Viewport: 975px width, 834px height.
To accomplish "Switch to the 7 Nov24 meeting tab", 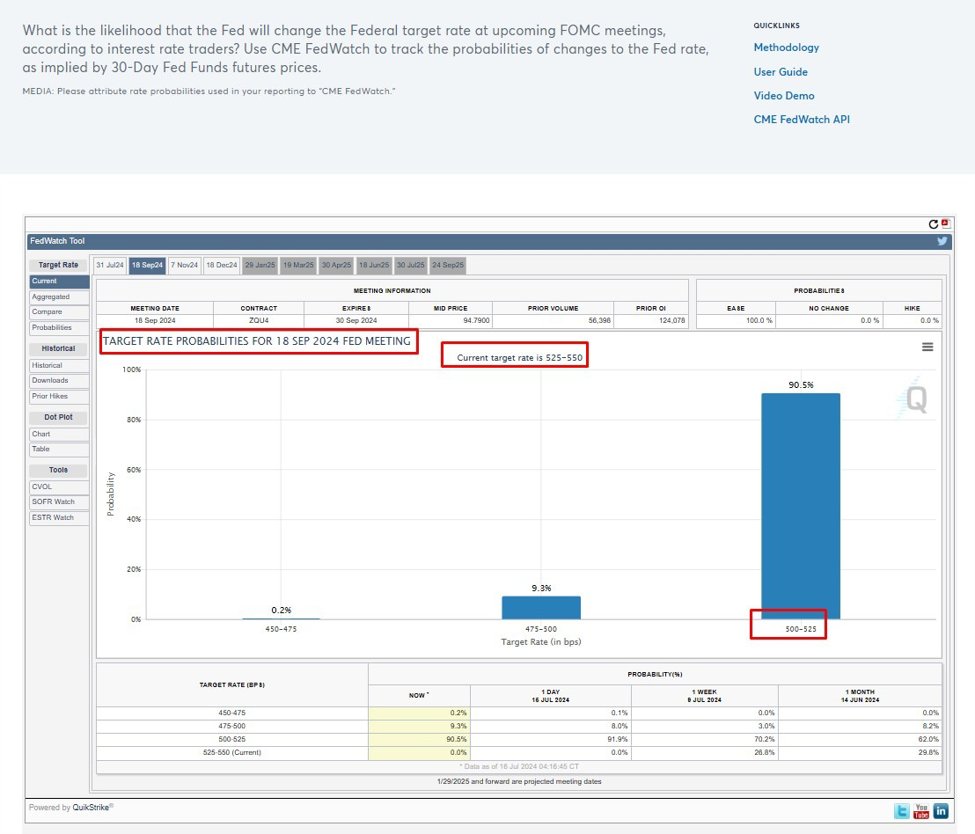I will (x=184, y=265).
